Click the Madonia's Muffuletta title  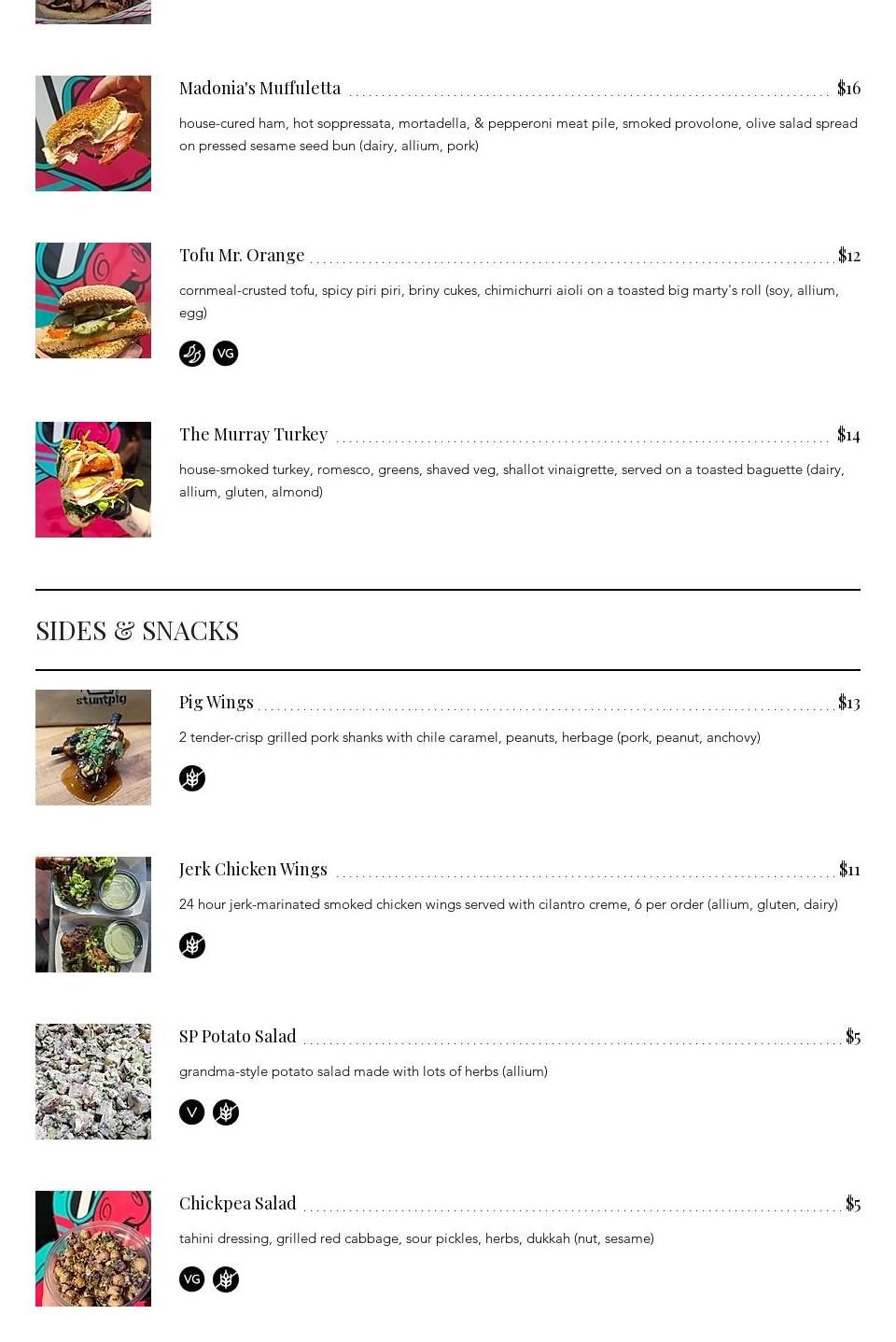tap(259, 88)
